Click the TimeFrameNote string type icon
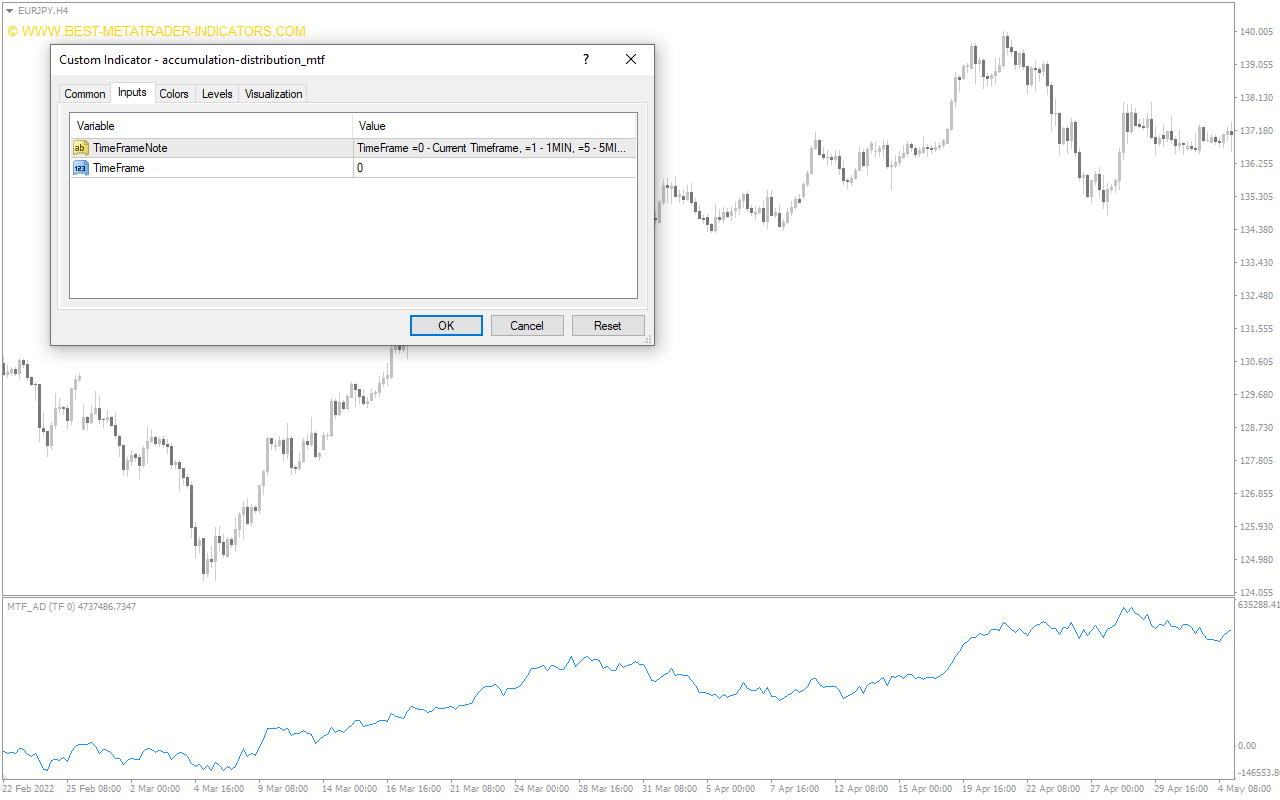The width and height of the screenshot is (1280, 800). pyautogui.click(x=81, y=148)
